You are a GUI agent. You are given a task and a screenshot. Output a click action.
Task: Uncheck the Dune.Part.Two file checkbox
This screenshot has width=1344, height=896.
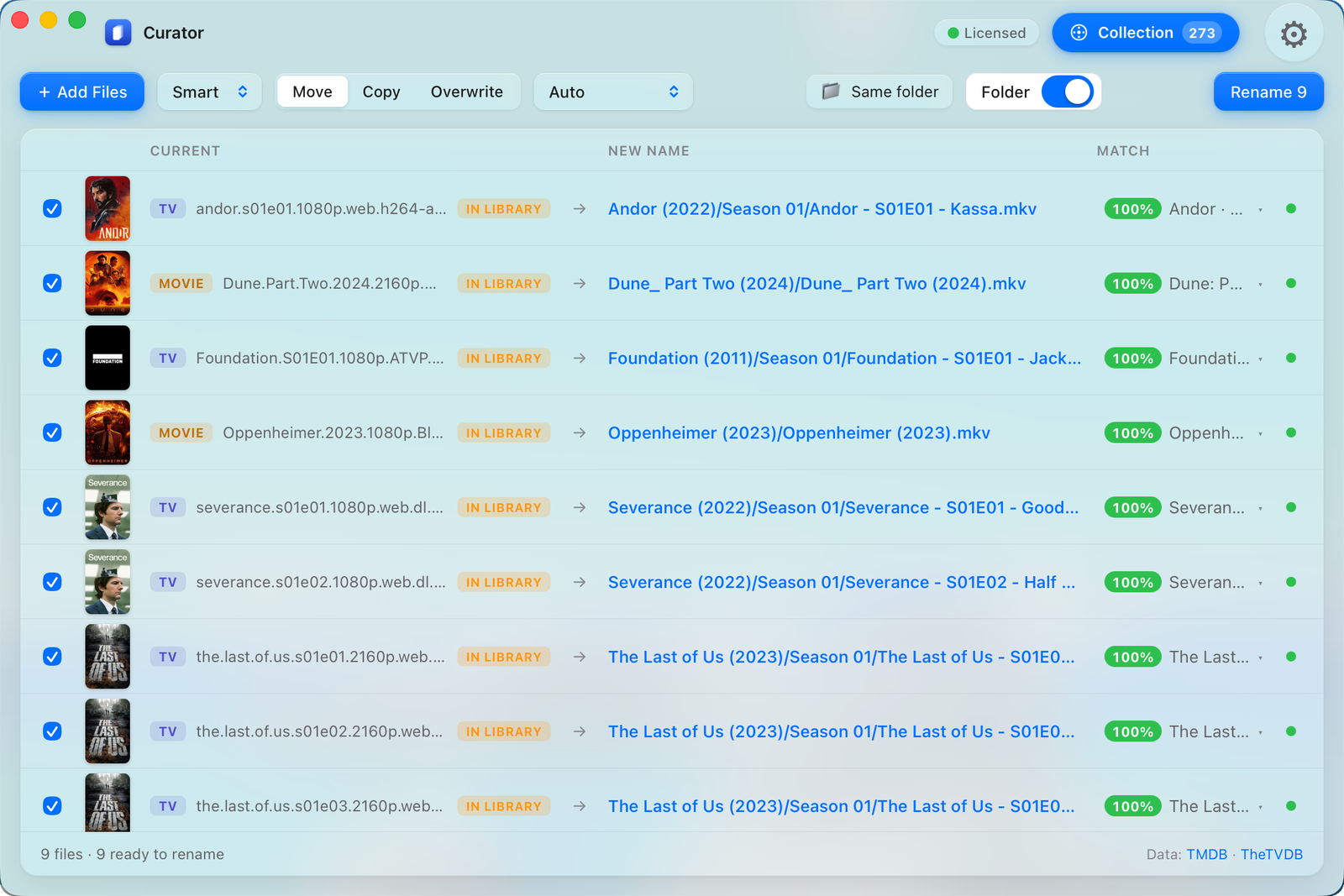[52, 283]
